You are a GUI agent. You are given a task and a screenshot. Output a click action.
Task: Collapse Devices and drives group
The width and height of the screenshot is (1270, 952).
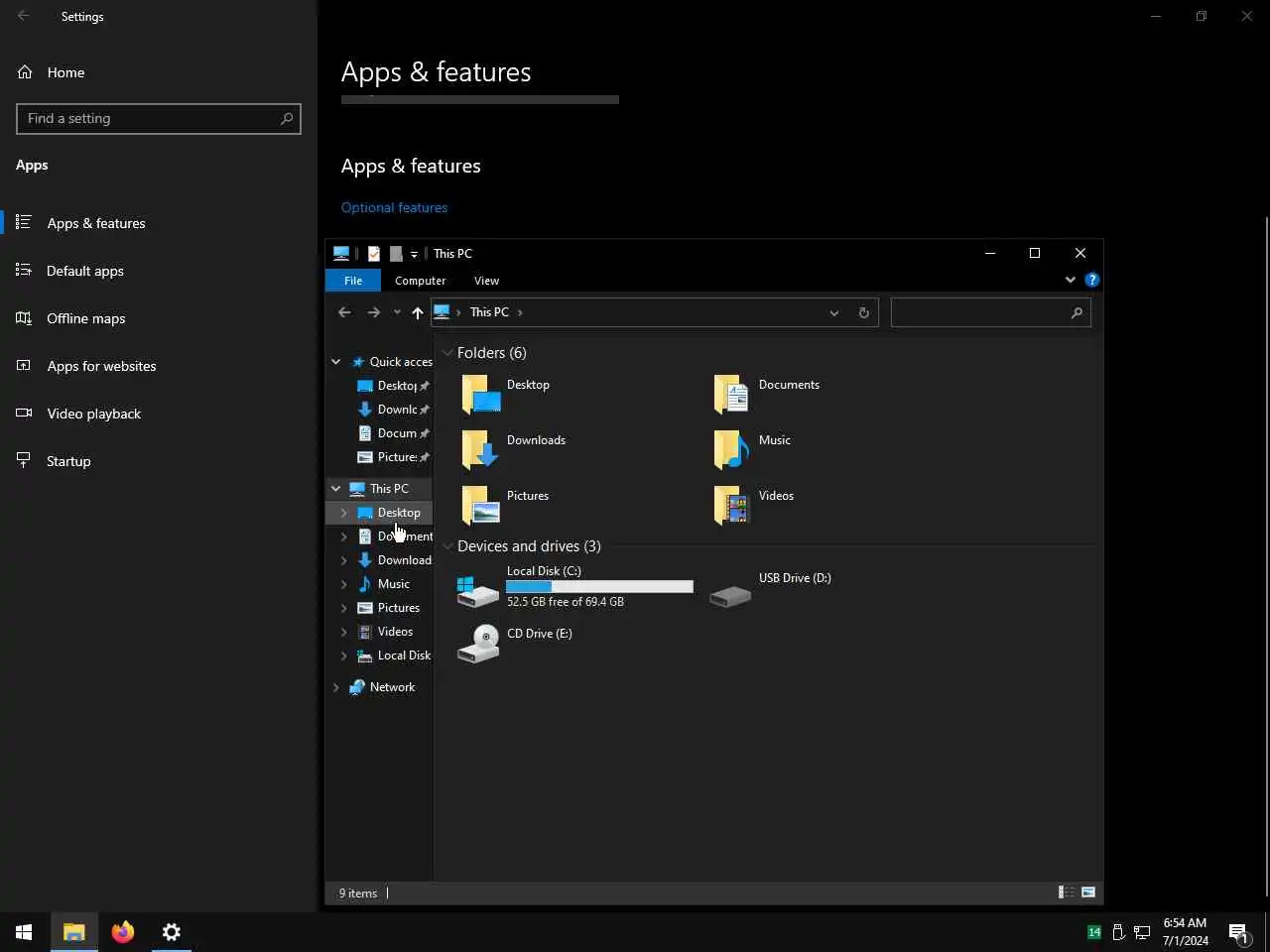[x=448, y=546]
